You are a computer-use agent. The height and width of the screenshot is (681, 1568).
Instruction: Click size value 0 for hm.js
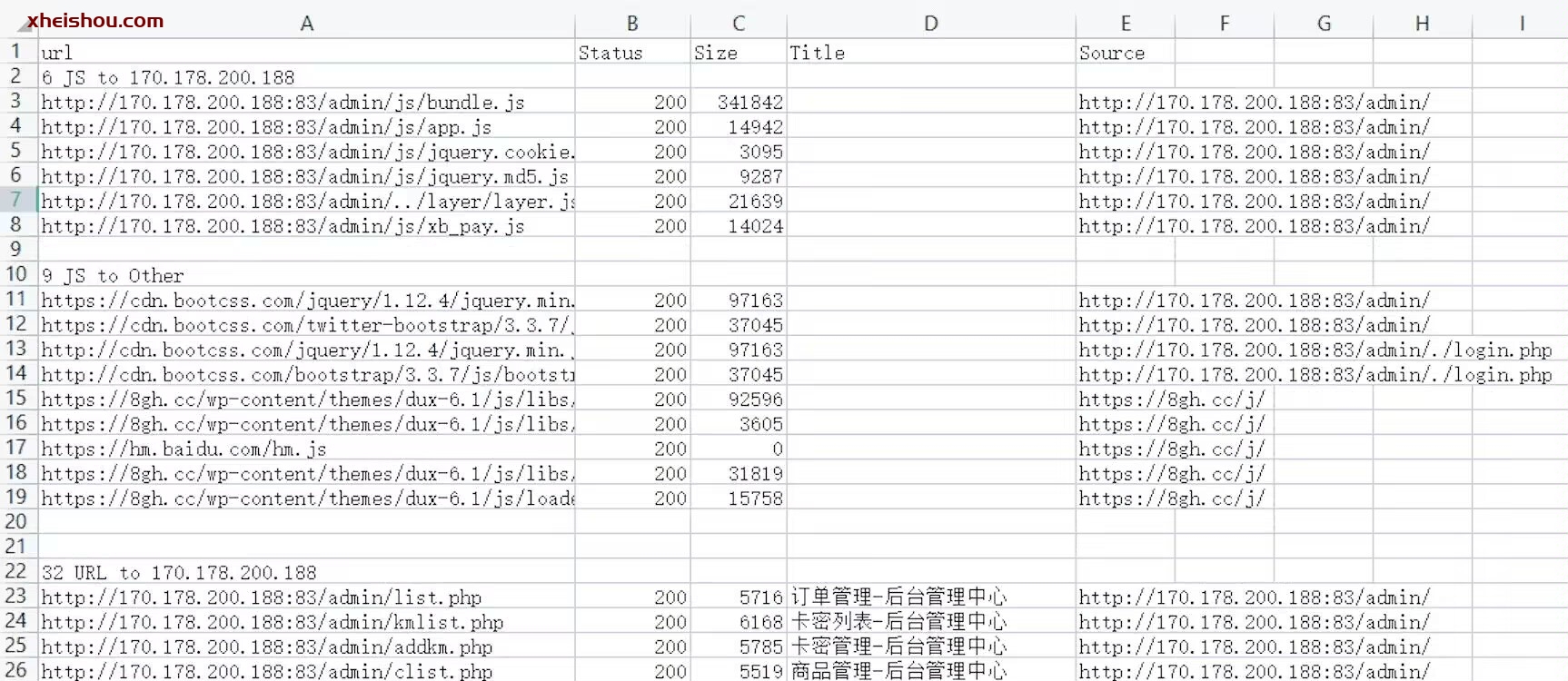coord(739,449)
